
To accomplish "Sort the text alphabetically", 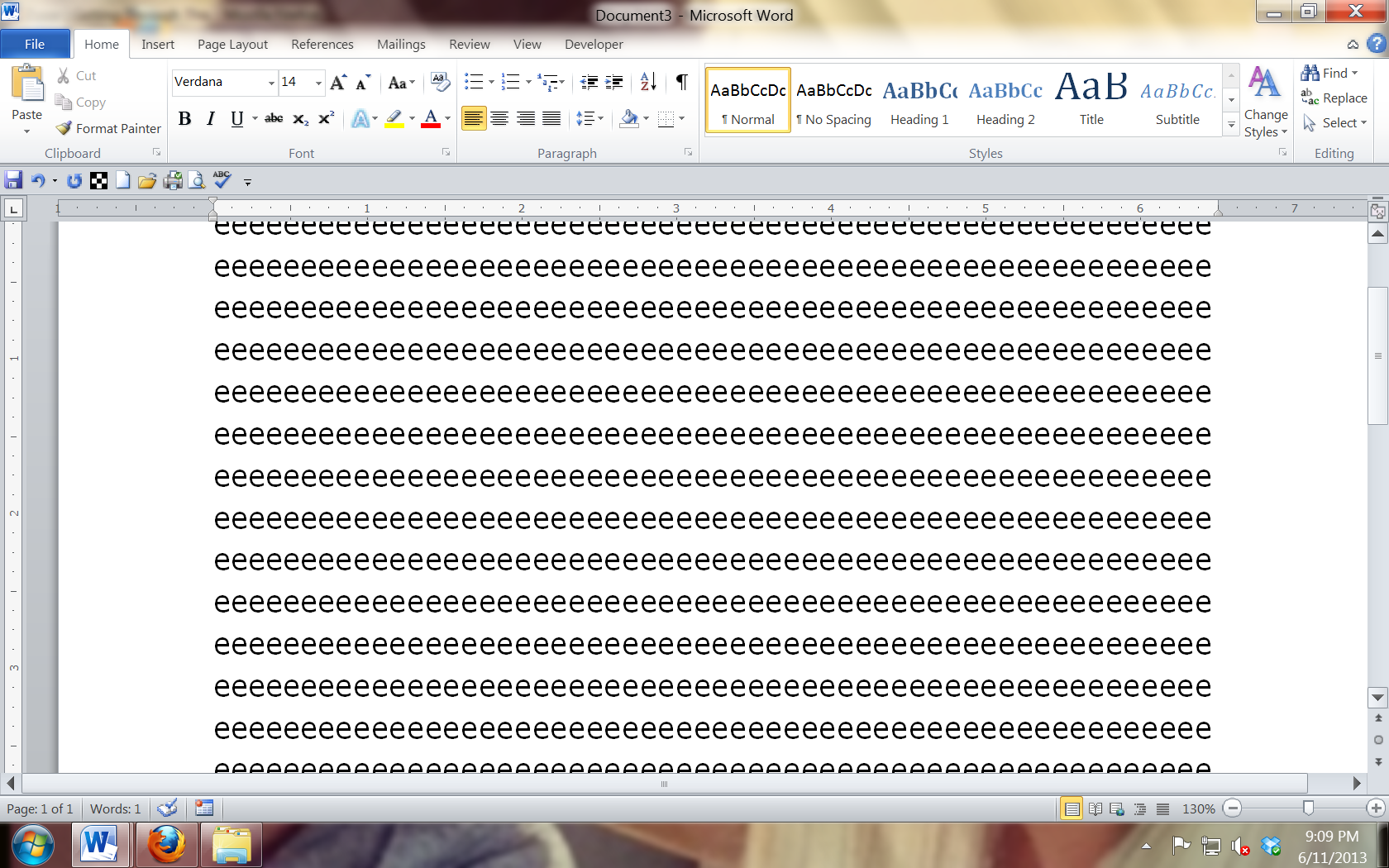I will pos(648,82).
